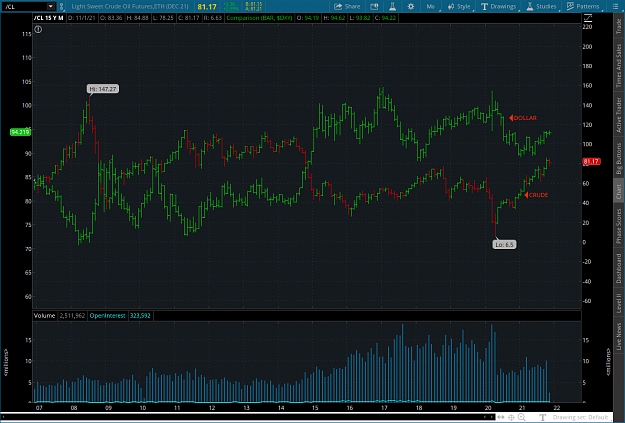The width and height of the screenshot is (625, 423).
Task: Click the /CL symbol entry field
Action: (24, 6)
